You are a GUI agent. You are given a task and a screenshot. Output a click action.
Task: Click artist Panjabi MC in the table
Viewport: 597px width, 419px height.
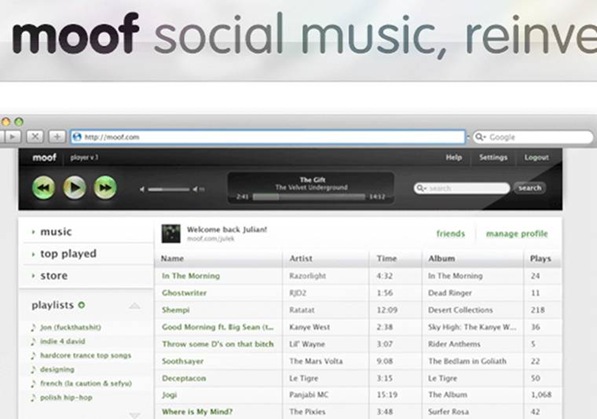click(x=308, y=395)
